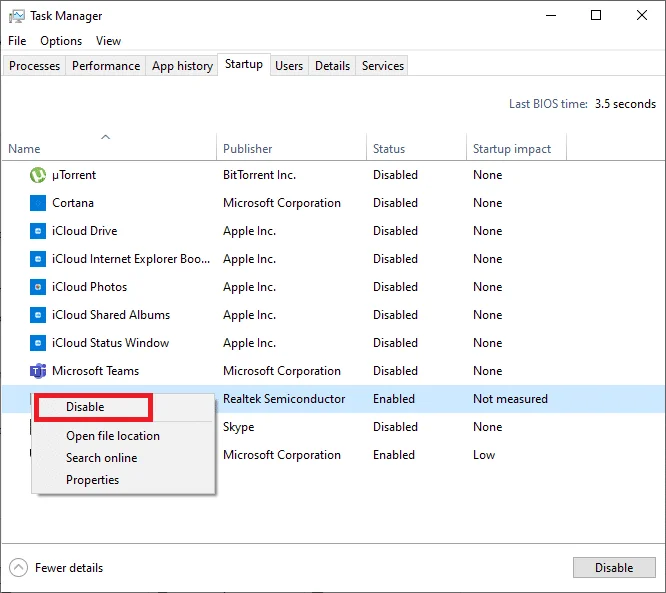Screen dimensions: 666x593
Task: Click the Skype publisher cell
Action: tap(238, 427)
